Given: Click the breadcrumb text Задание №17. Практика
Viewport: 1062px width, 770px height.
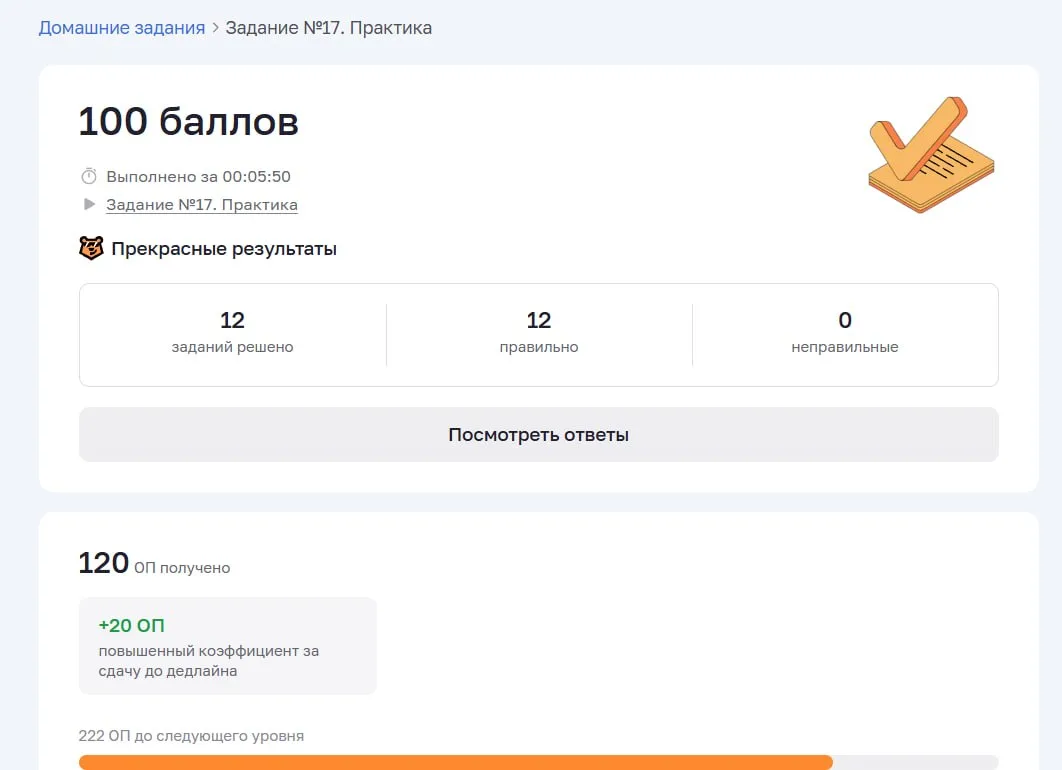Looking at the screenshot, I should [328, 28].
